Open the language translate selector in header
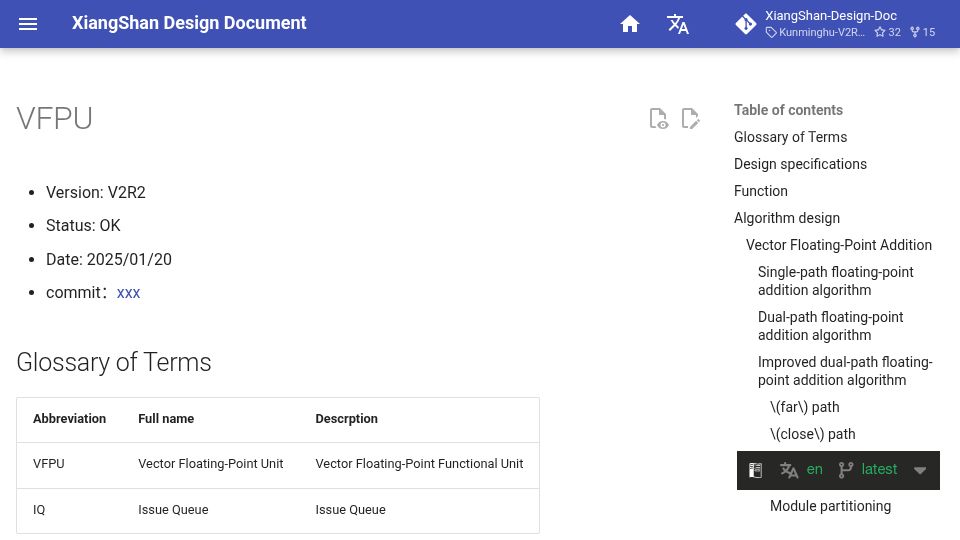960x540 pixels. point(677,24)
